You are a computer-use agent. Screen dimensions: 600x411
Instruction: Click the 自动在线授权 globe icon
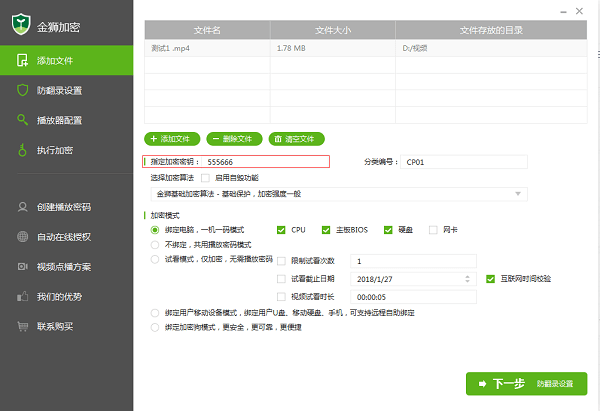click(x=23, y=236)
